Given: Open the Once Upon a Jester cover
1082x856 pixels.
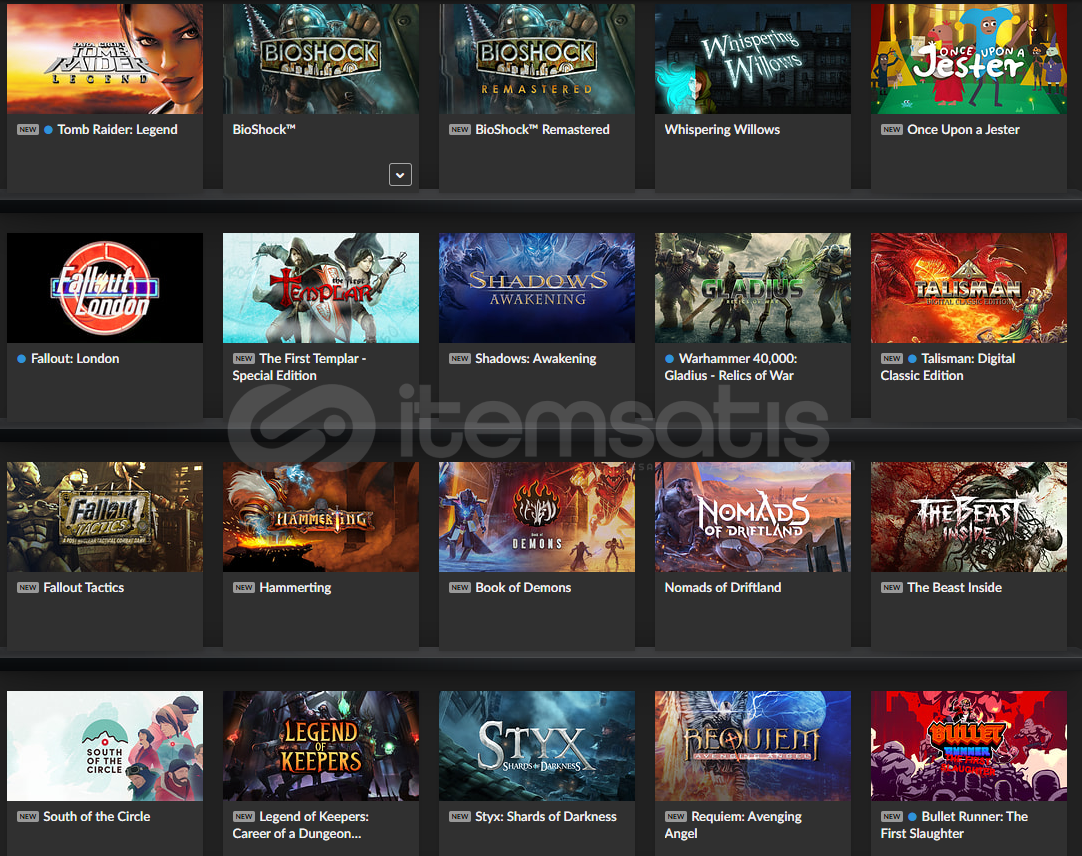Looking at the screenshot, I should pos(969,58).
